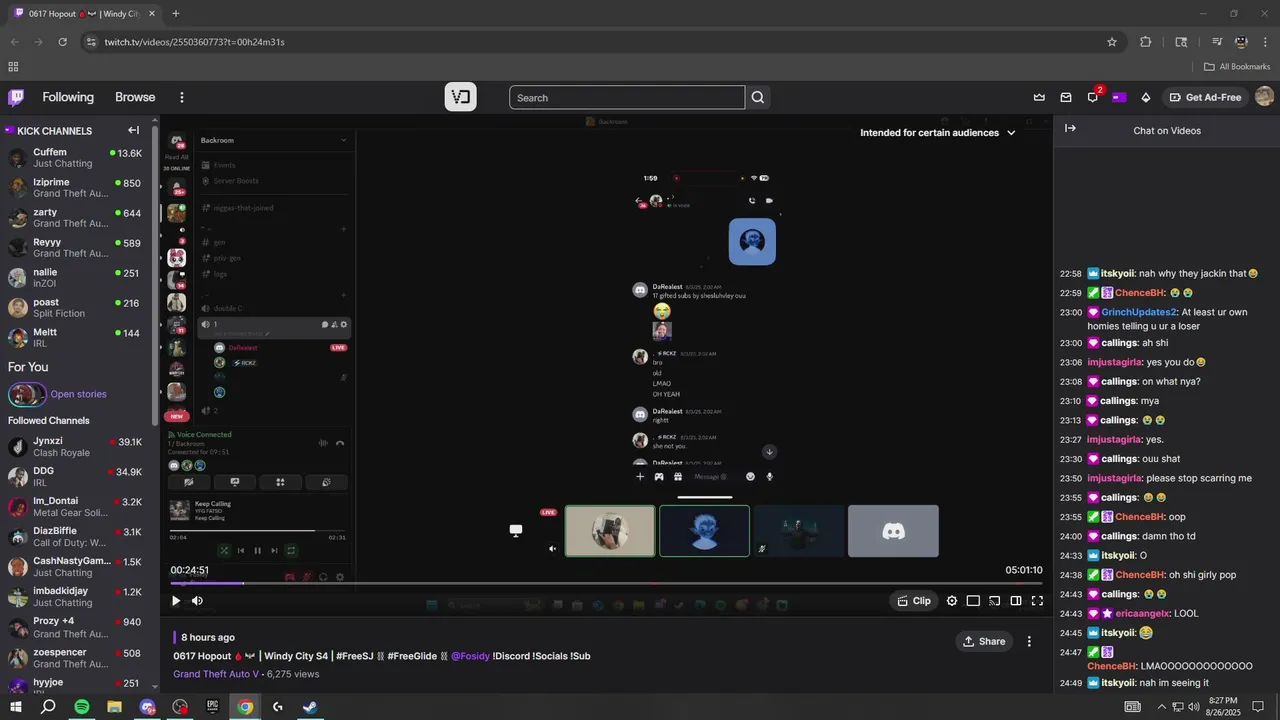Screen dimensions: 1280x720
Task: Enter fullscreen video mode
Action: pos(1037,601)
